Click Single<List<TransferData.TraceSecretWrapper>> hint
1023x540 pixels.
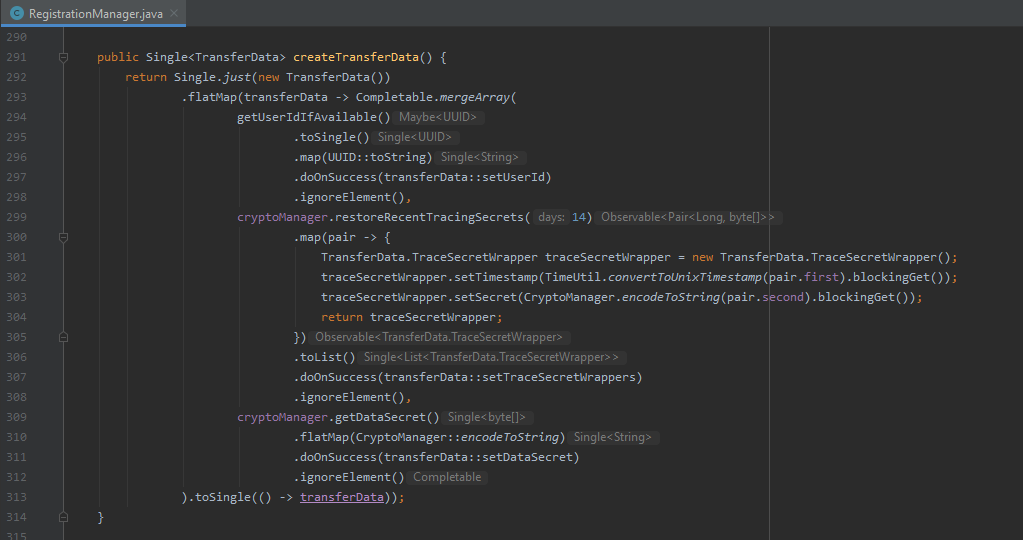[x=491, y=357]
